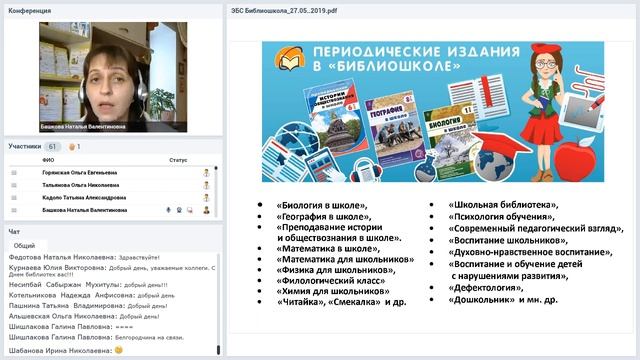The width and height of the screenshot is (640, 360).
Task: Click the presenter avatar icon for Башкова Наталья
Action: (x=207, y=210)
